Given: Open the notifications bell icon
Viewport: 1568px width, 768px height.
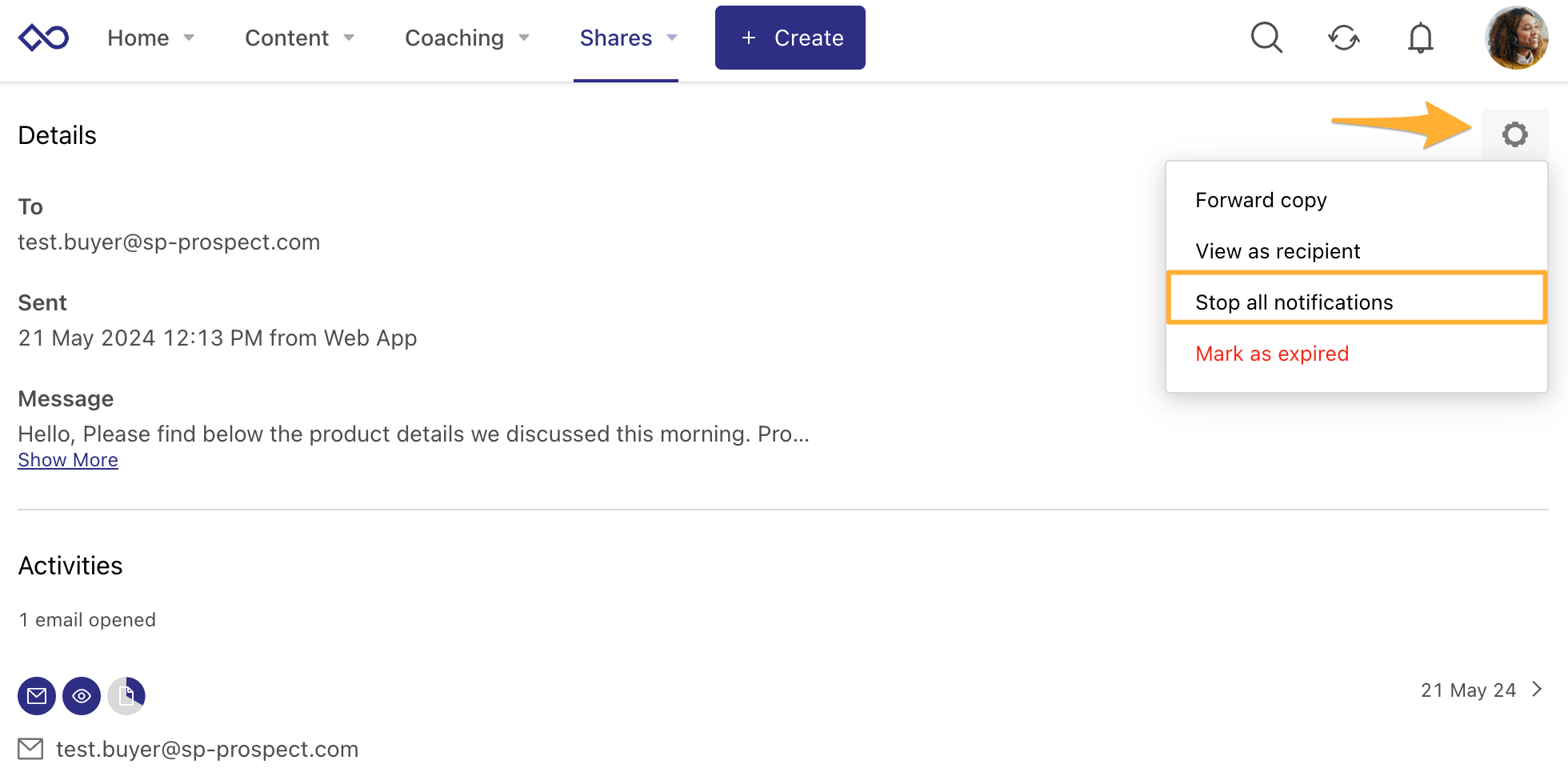Looking at the screenshot, I should 1420,38.
